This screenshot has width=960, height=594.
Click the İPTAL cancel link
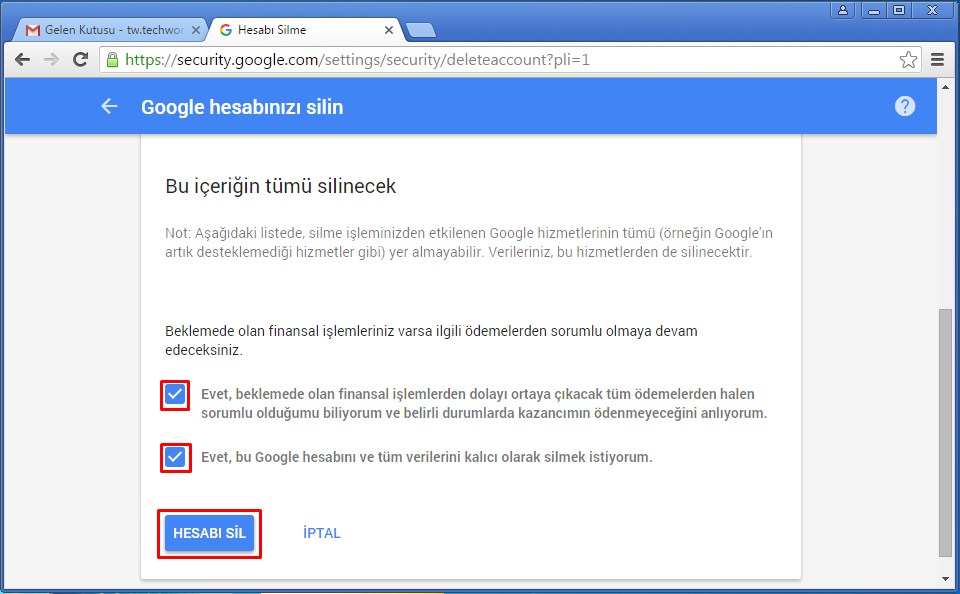tap(322, 534)
